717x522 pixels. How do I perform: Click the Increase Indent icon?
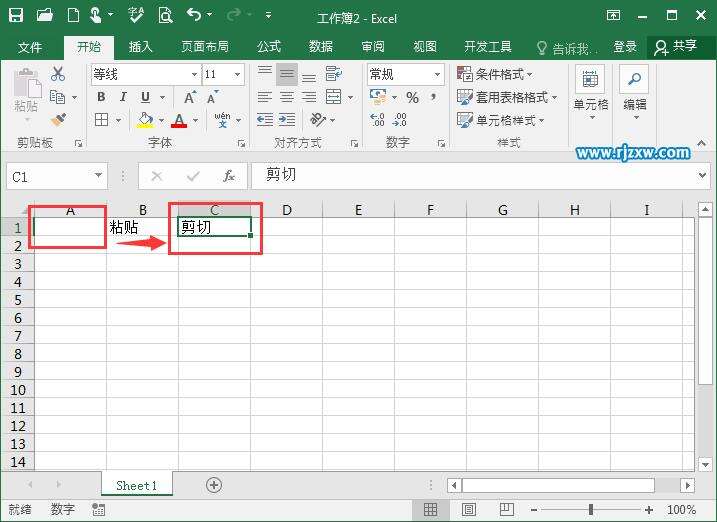[x=287, y=120]
